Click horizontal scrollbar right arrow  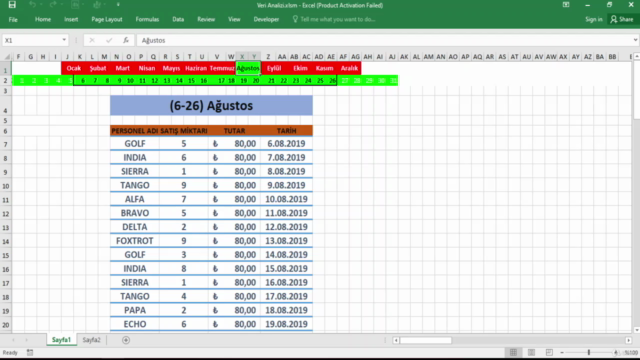[x=629, y=340]
